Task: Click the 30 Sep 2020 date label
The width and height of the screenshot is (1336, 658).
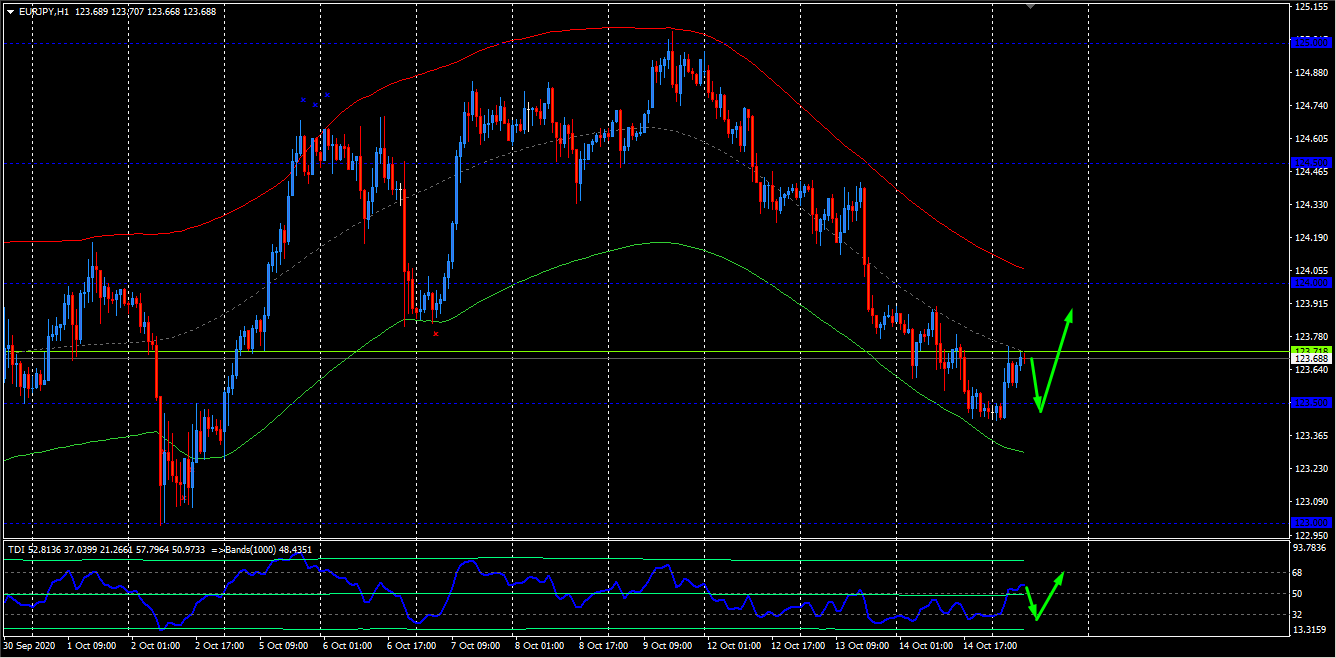Action: pos(31,646)
